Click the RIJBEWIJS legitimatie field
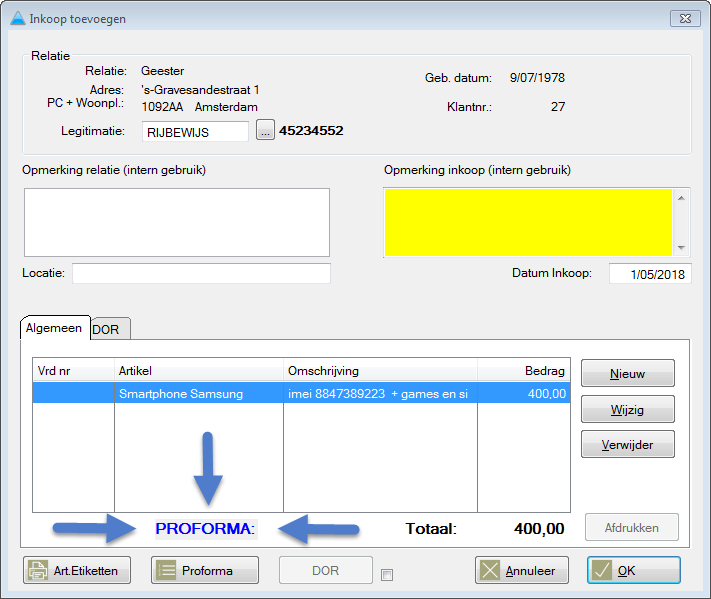The width and height of the screenshot is (711, 599). click(x=194, y=131)
